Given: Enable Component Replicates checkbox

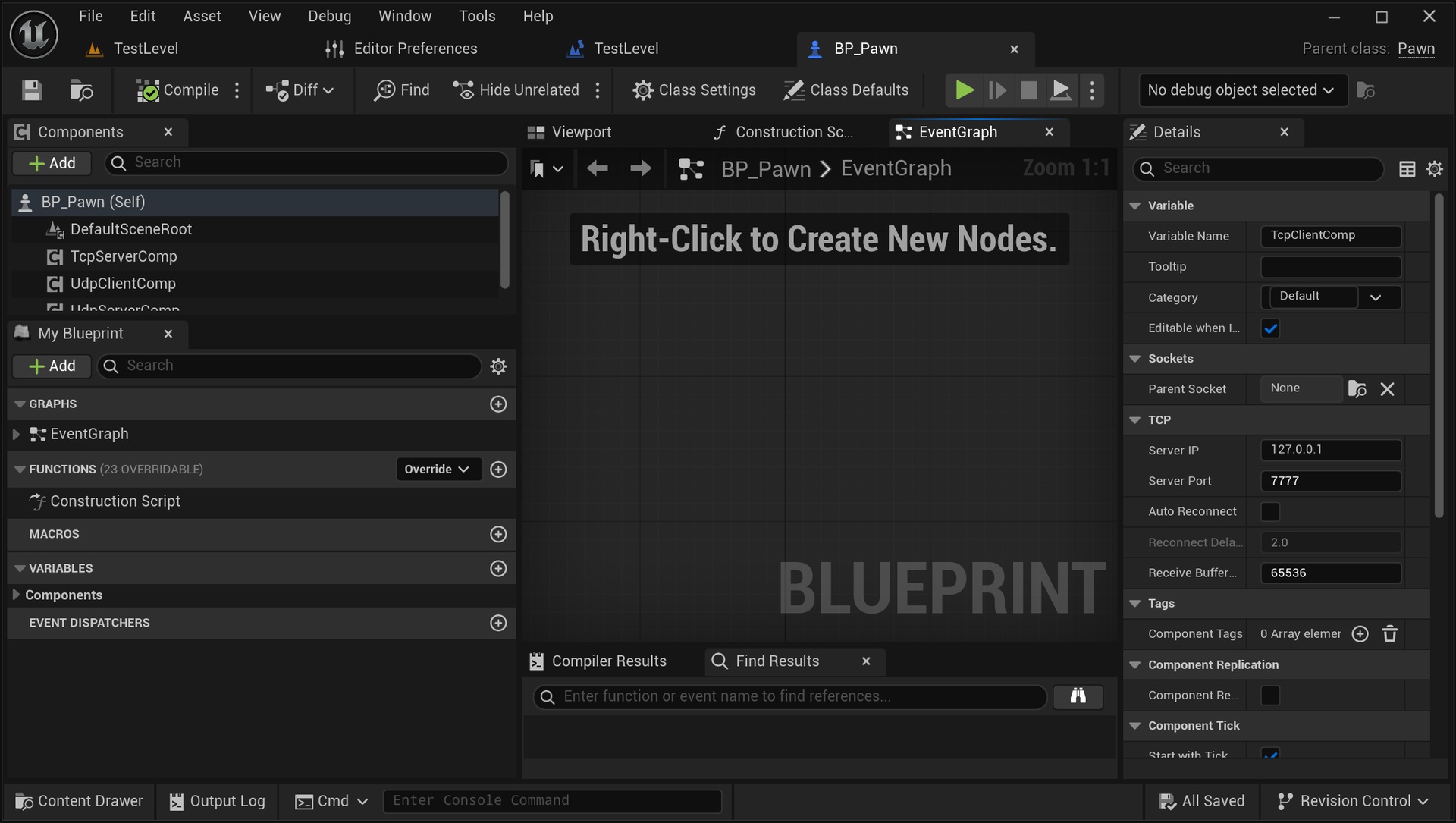Looking at the screenshot, I should [x=1271, y=696].
